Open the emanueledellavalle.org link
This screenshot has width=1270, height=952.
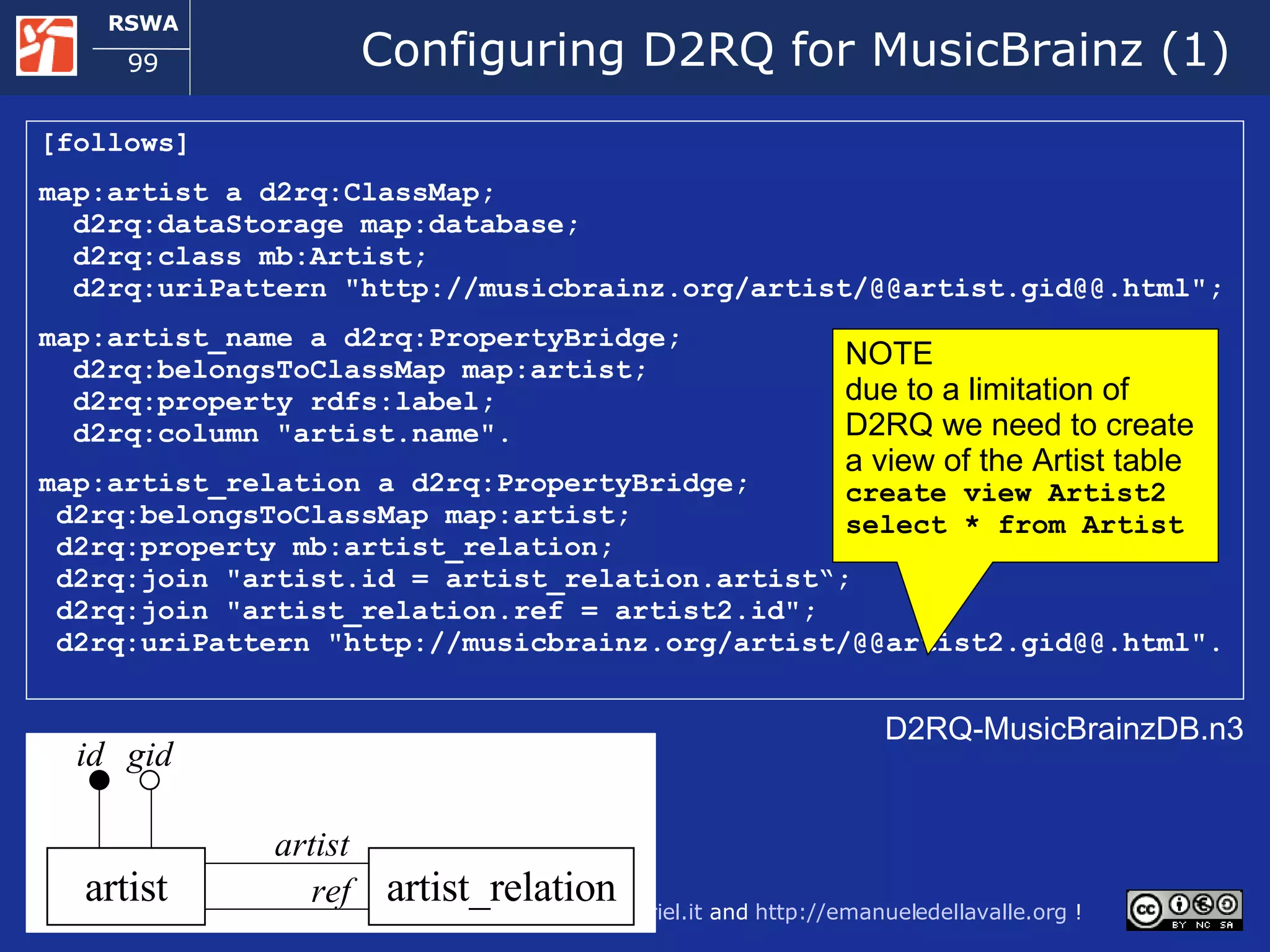pyautogui.click(x=911, y=912)
